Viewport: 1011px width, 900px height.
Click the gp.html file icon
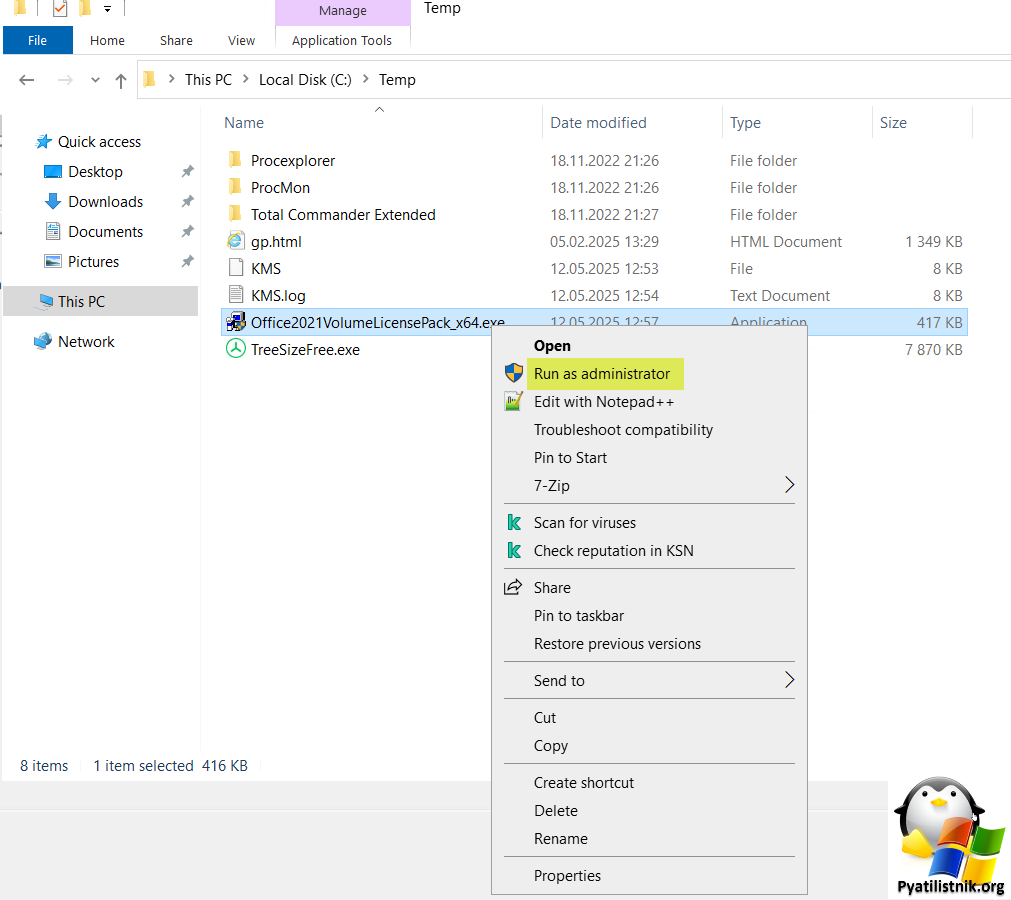pyautogui.click(x=235, y=241)
